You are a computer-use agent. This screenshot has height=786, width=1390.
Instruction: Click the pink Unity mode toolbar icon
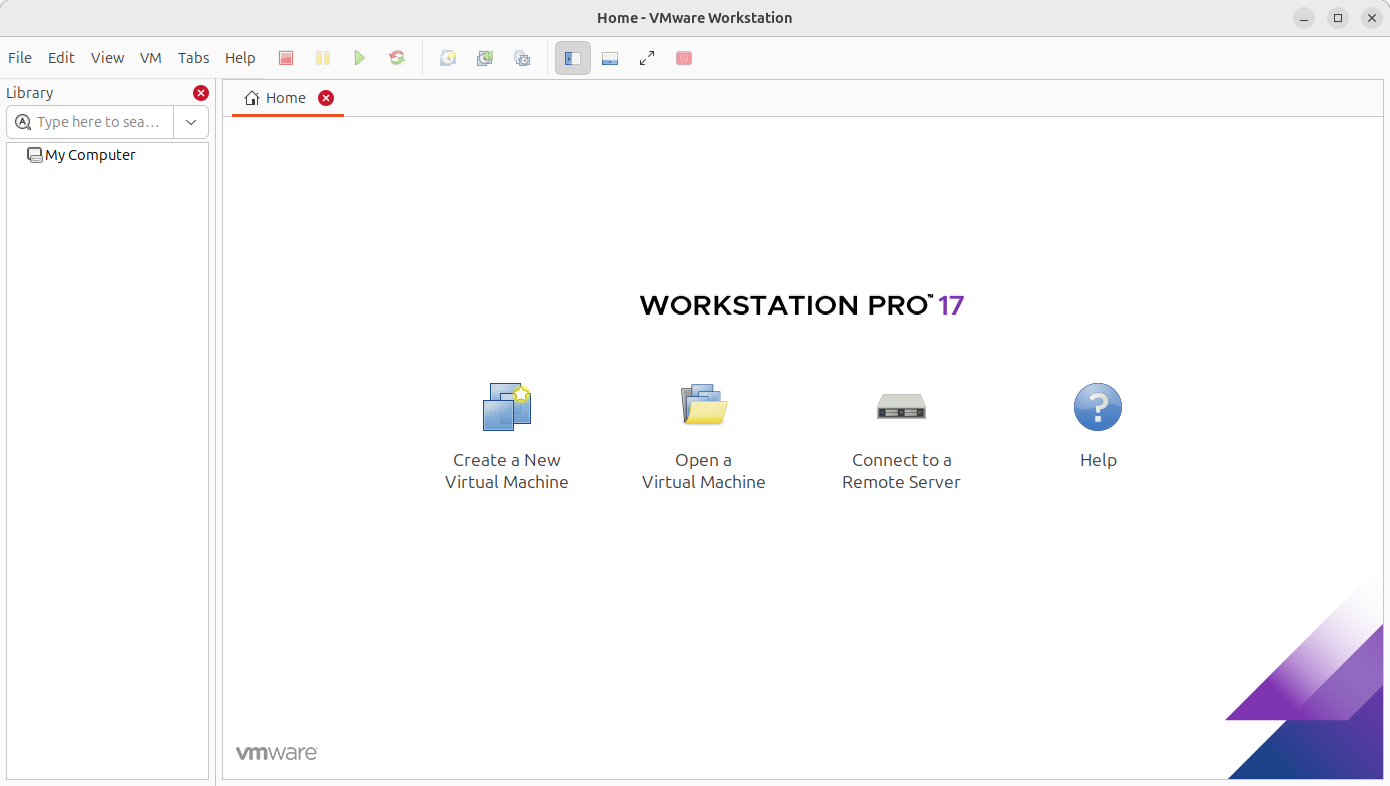[684, 58]
